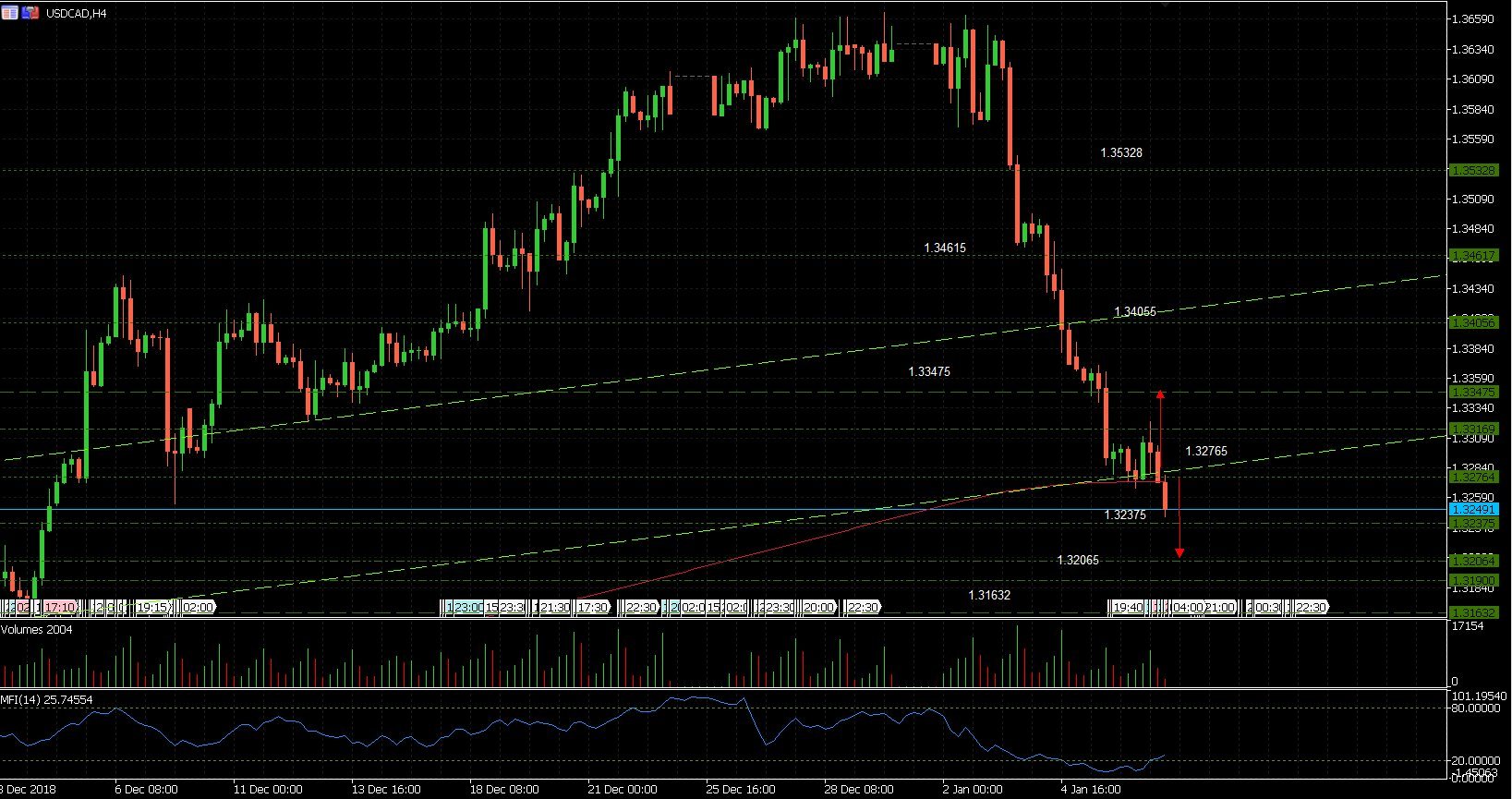
Task: Click the 1.33840 price scale value
Action: click(x=1474, y=348)
